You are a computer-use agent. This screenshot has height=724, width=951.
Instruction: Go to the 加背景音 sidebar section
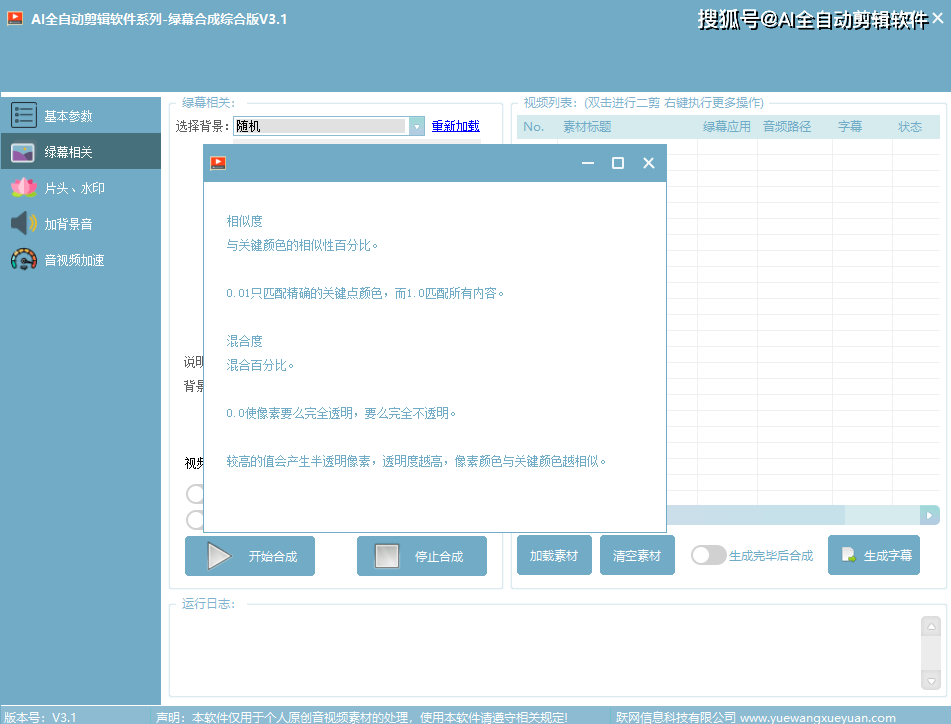tap(81, 224)
